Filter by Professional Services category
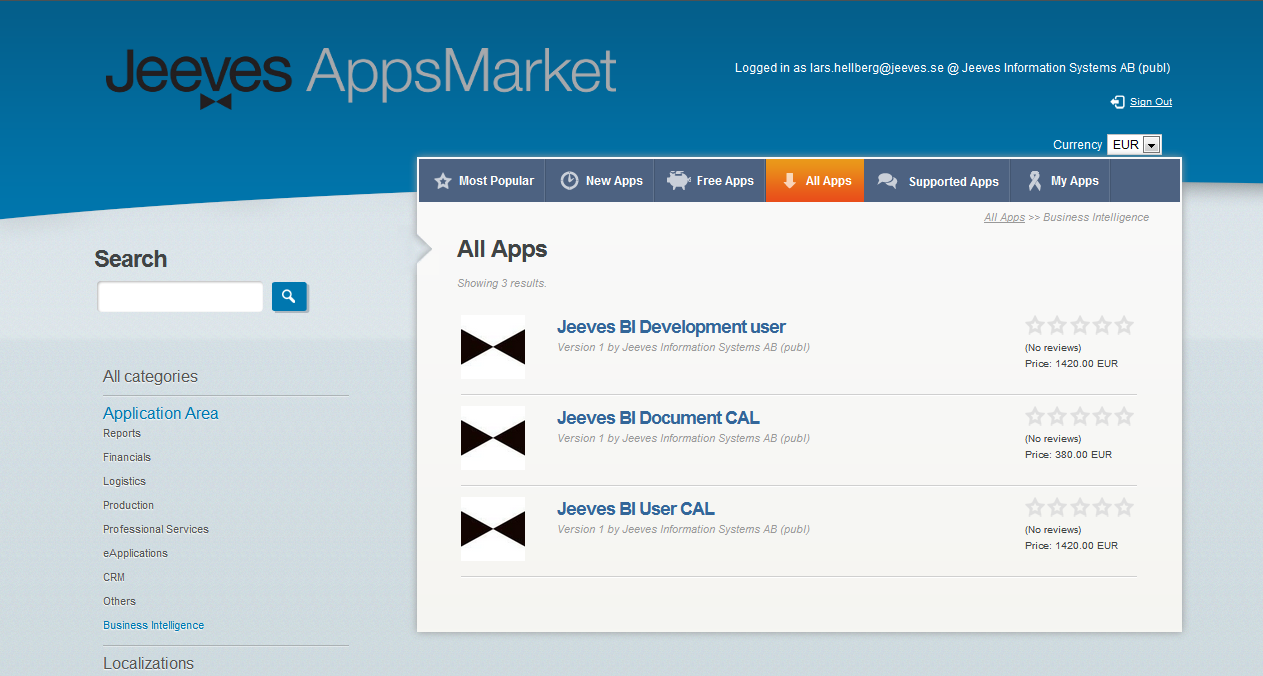 click(x=156, y=529)
